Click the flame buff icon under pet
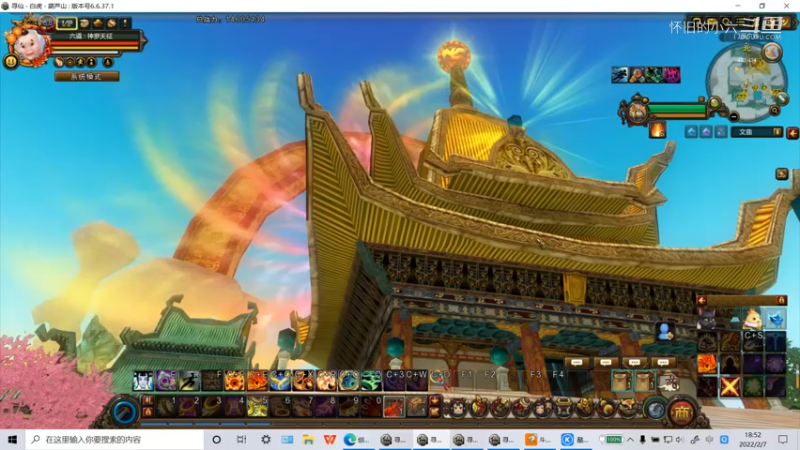Screen dimensions: 800x450 657,130
